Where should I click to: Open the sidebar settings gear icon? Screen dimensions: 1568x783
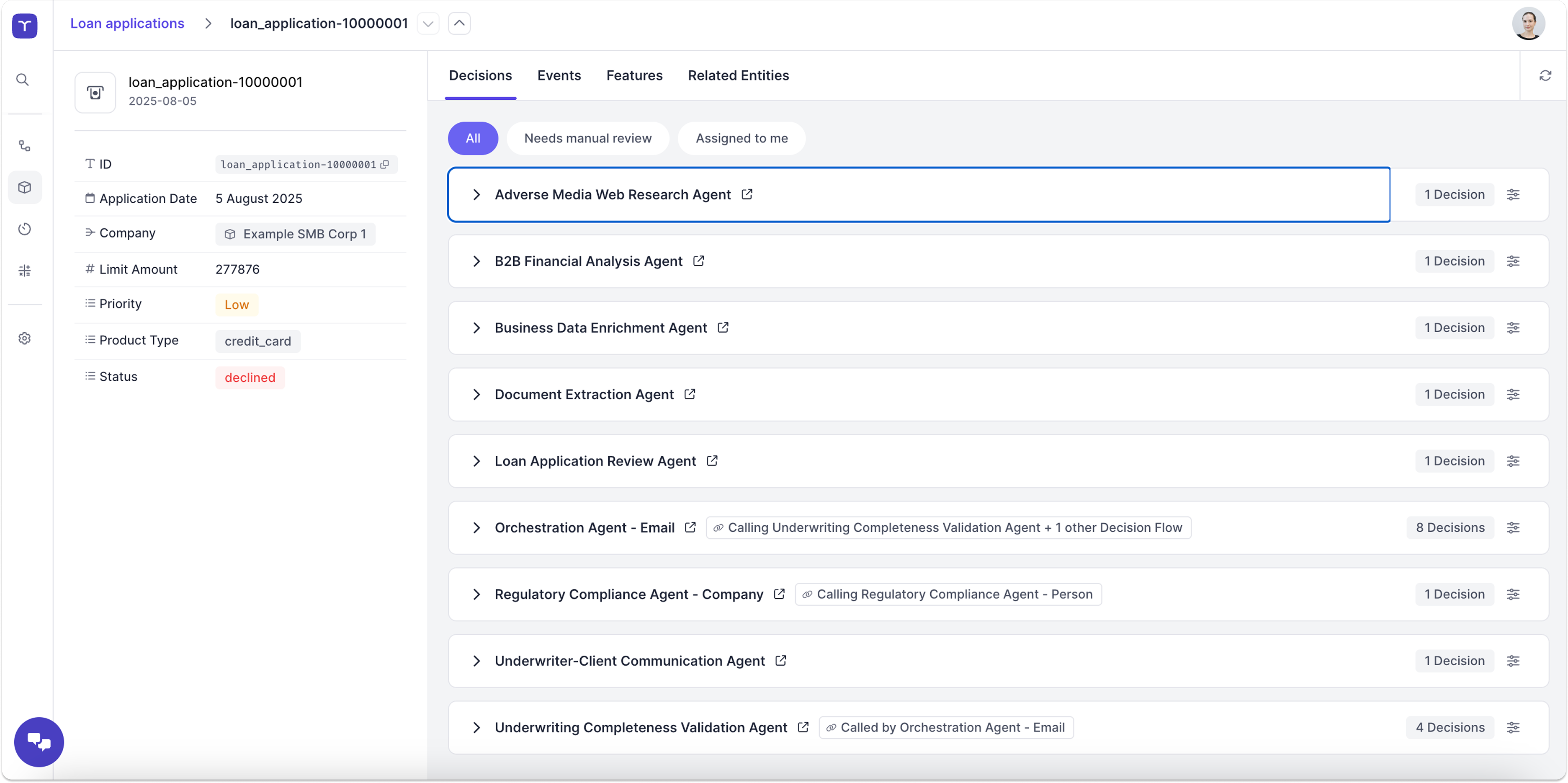coord(24,339)
